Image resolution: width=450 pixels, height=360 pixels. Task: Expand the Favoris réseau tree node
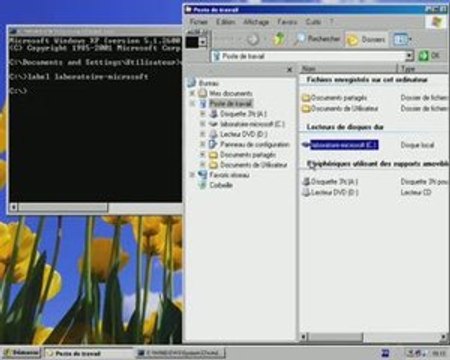(x=192, y=175)
